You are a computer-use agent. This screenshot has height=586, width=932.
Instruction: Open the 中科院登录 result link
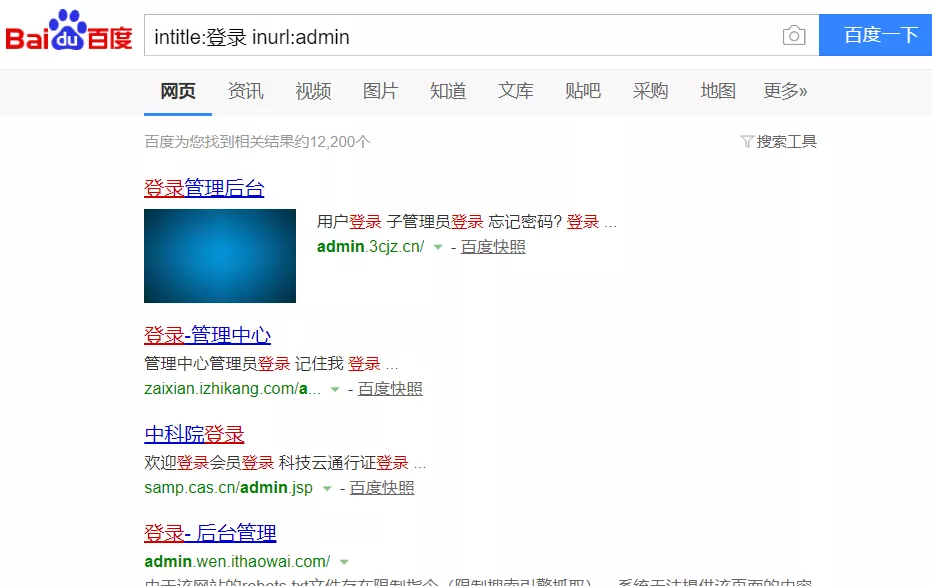(x=194, y=434)
